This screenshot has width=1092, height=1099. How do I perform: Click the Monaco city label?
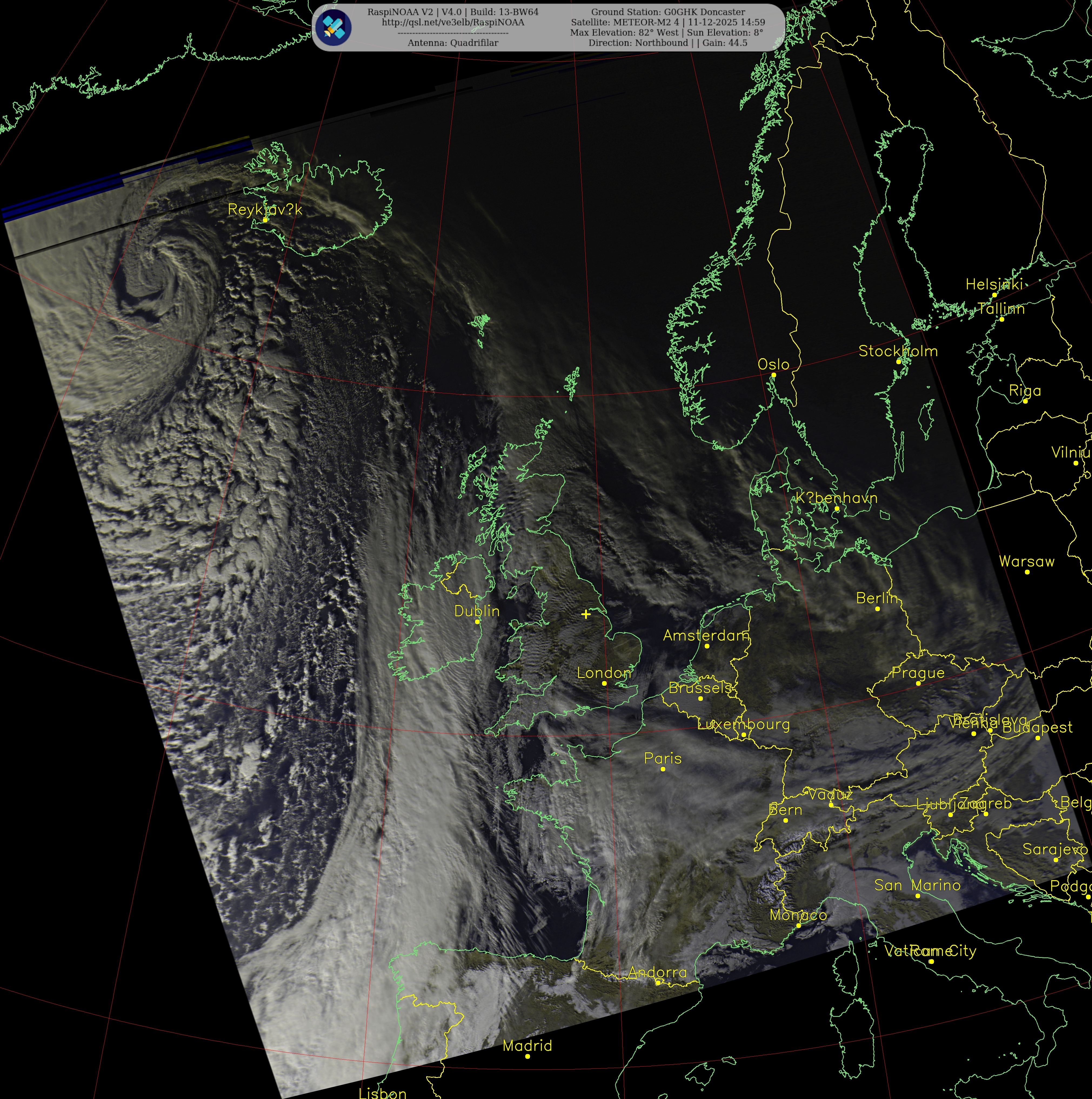pos(798,915)
